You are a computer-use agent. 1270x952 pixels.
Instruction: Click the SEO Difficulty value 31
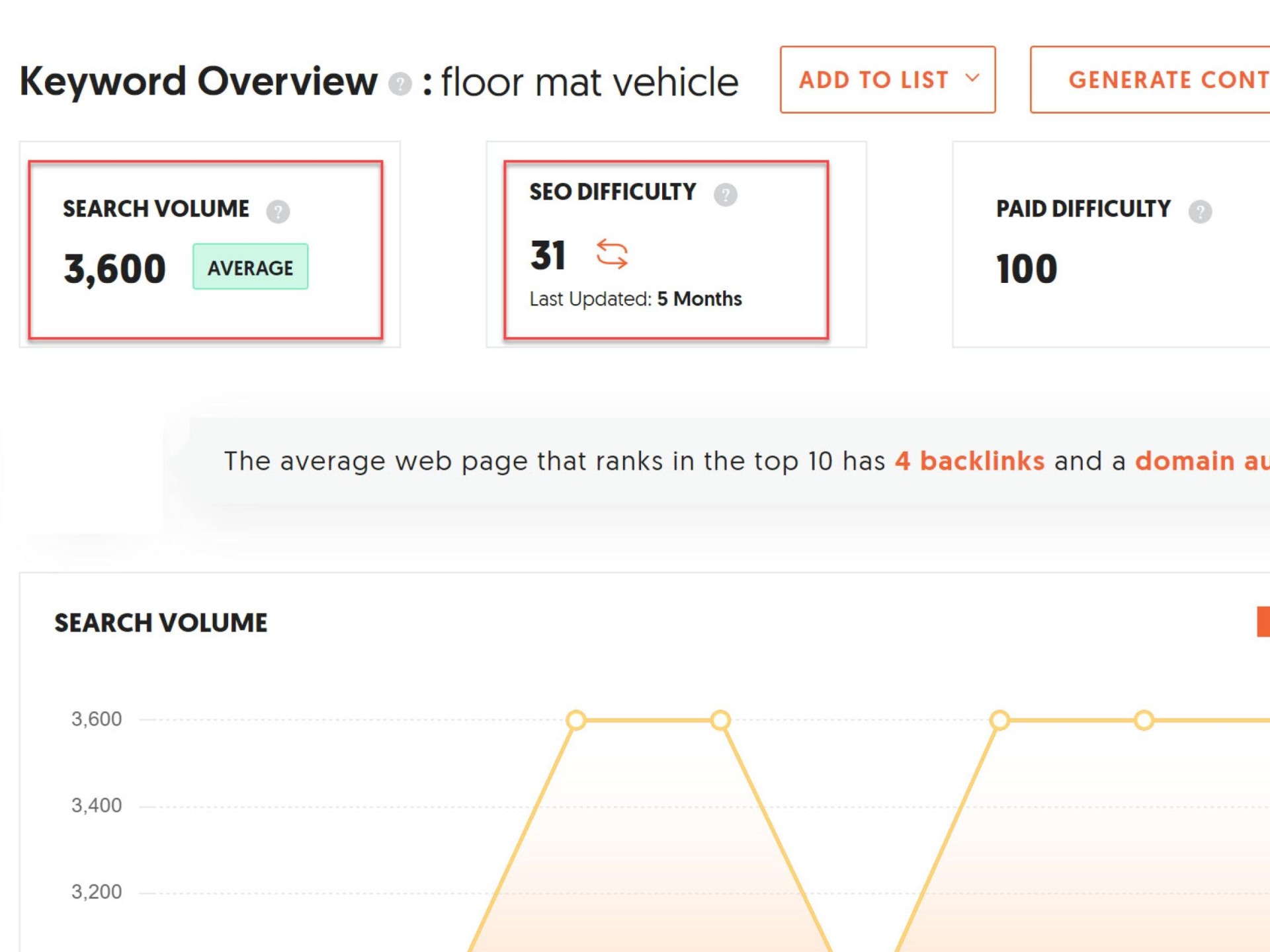[548, 256]
